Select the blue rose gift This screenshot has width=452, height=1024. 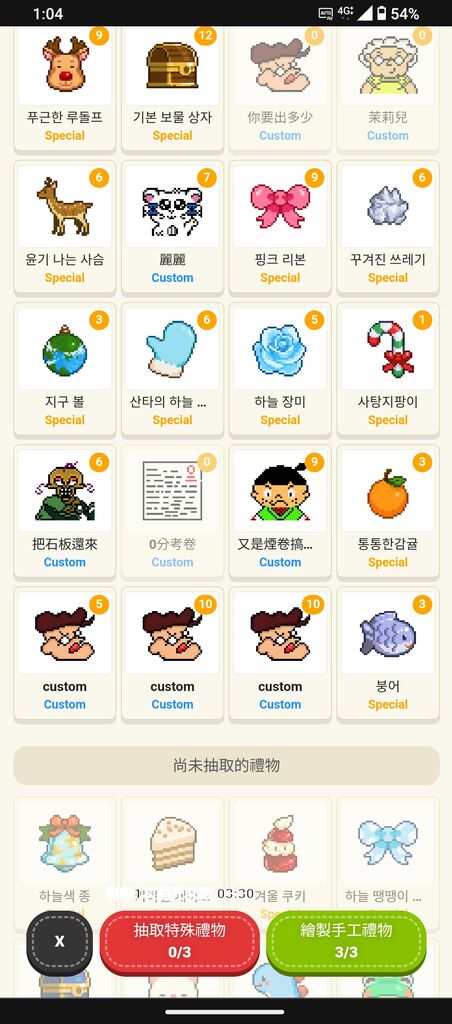click(x=280, y=349)
